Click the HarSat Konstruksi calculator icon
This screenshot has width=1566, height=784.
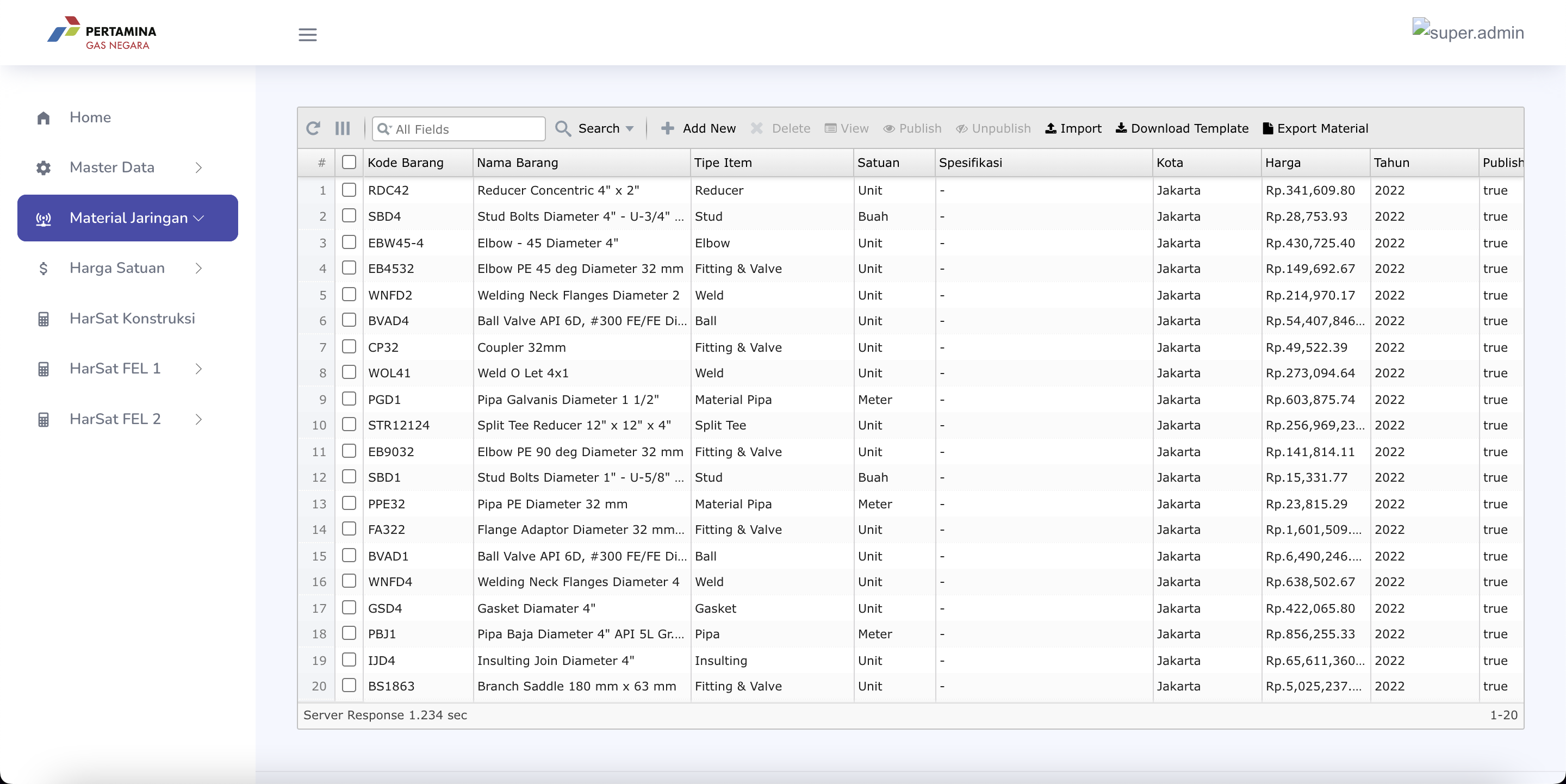point(43,319)
